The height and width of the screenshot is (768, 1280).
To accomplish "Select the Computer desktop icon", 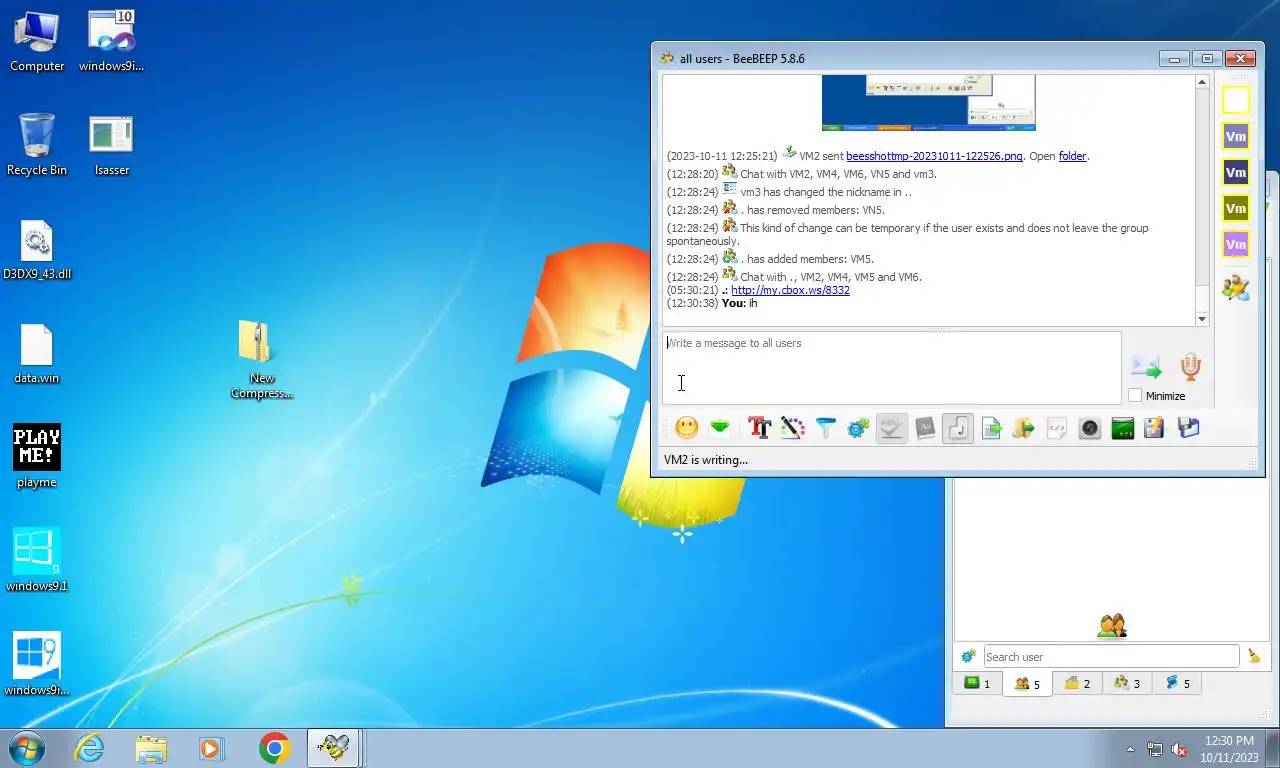I will [x=37, y=41].
